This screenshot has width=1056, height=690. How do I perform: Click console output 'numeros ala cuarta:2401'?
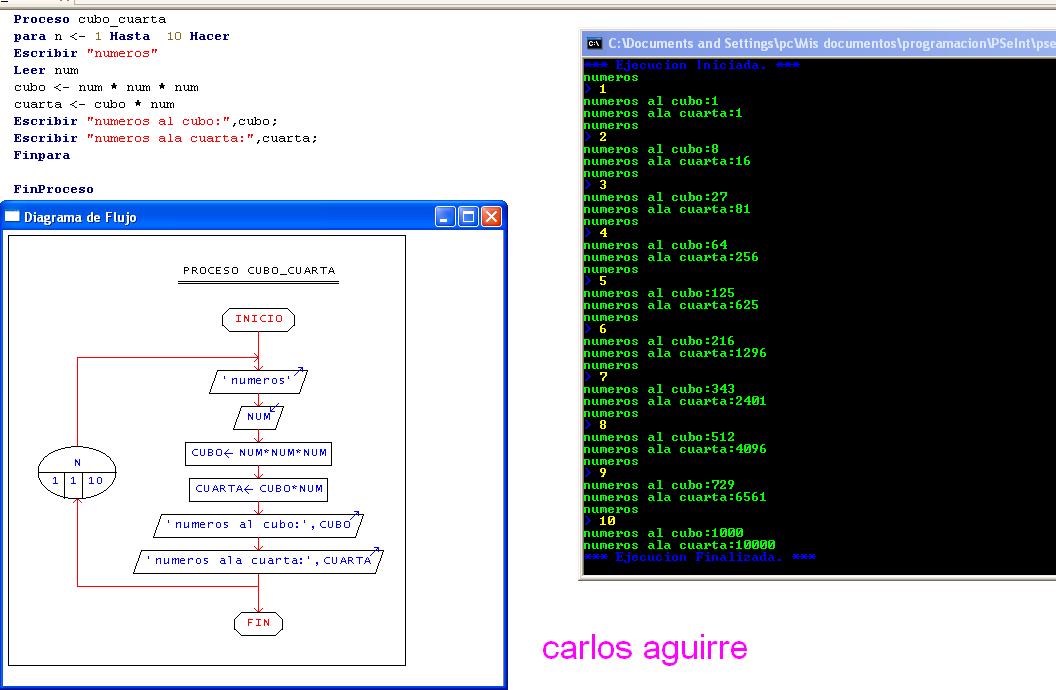pyautogui.click(x=675, y=401)
